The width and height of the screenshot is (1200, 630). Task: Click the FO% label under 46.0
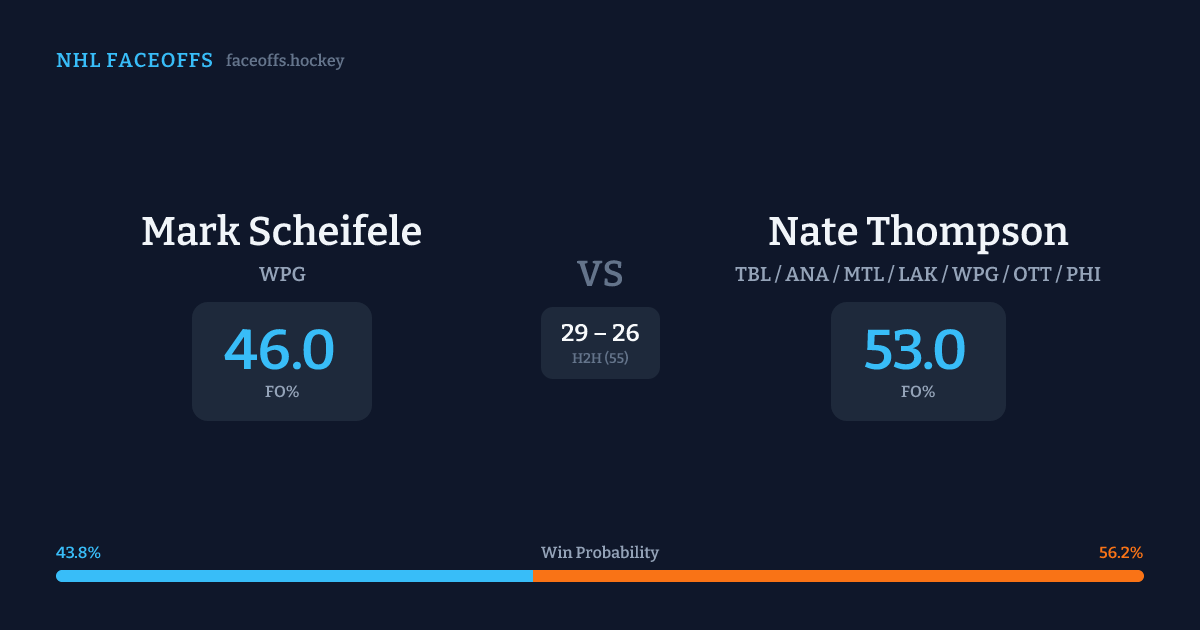pos(282,392)
